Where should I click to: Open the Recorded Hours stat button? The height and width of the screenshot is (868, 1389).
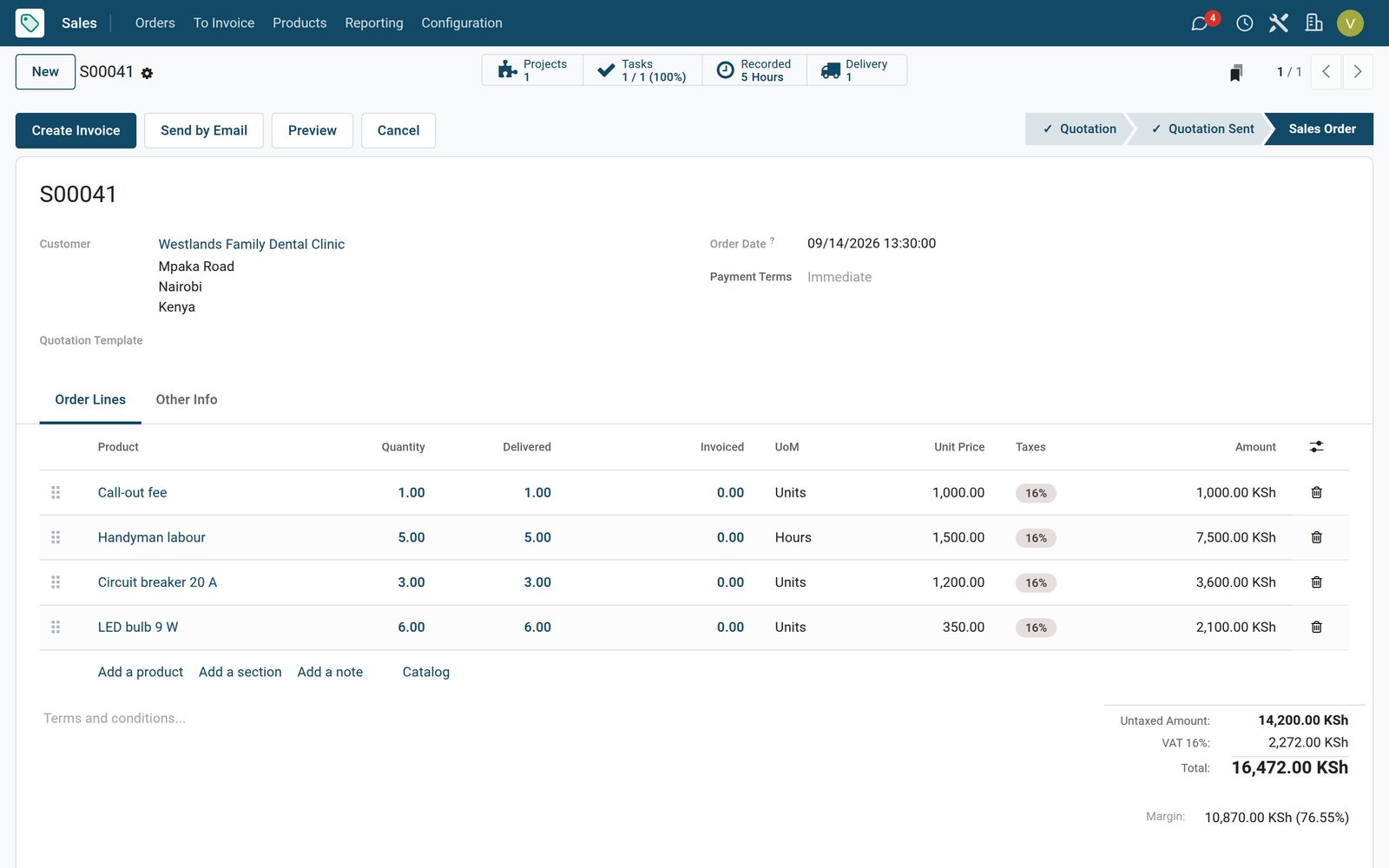(754, 70)
